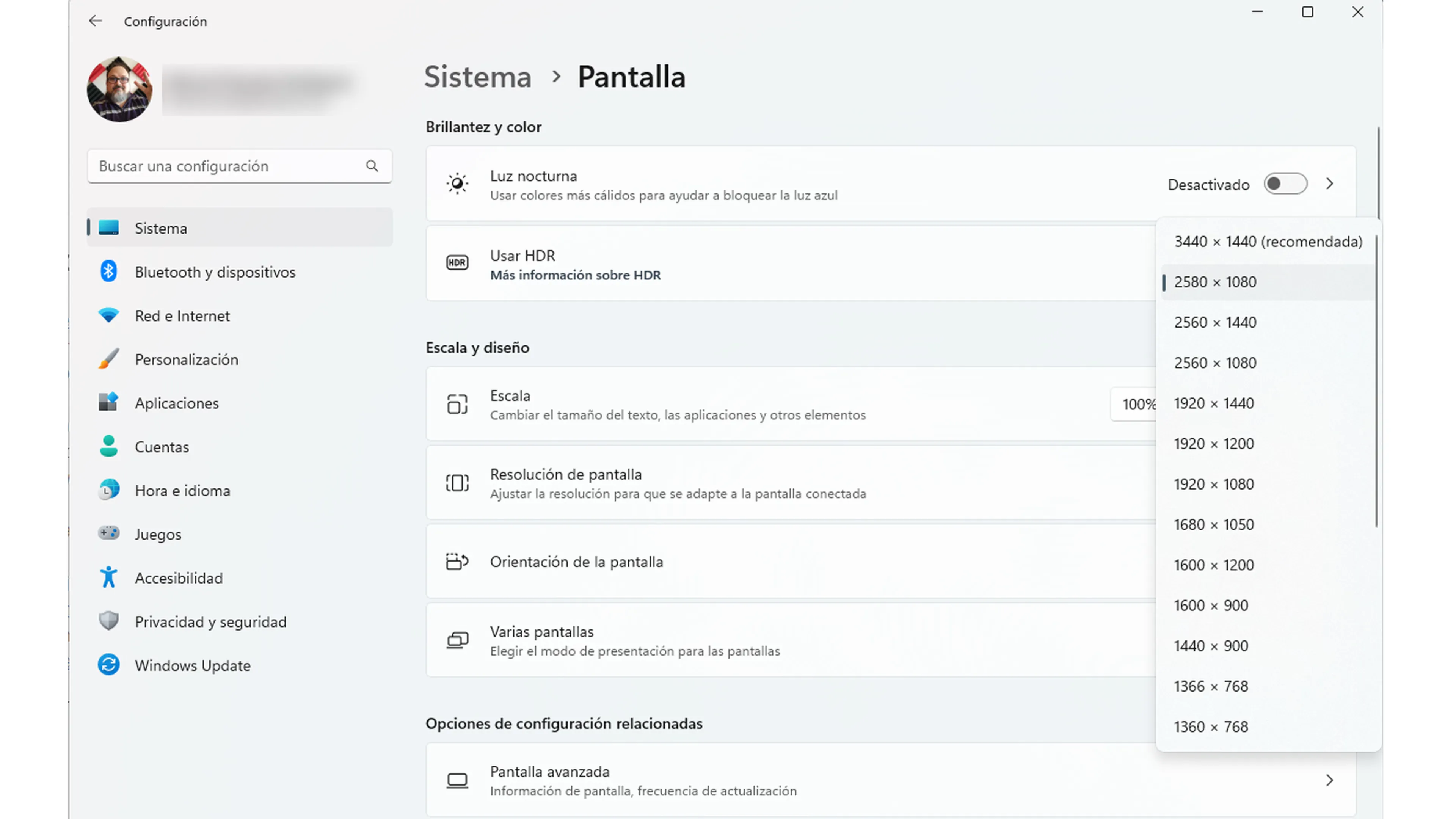
Task: Go back with the arrow icon
Action: coord(96,21)
